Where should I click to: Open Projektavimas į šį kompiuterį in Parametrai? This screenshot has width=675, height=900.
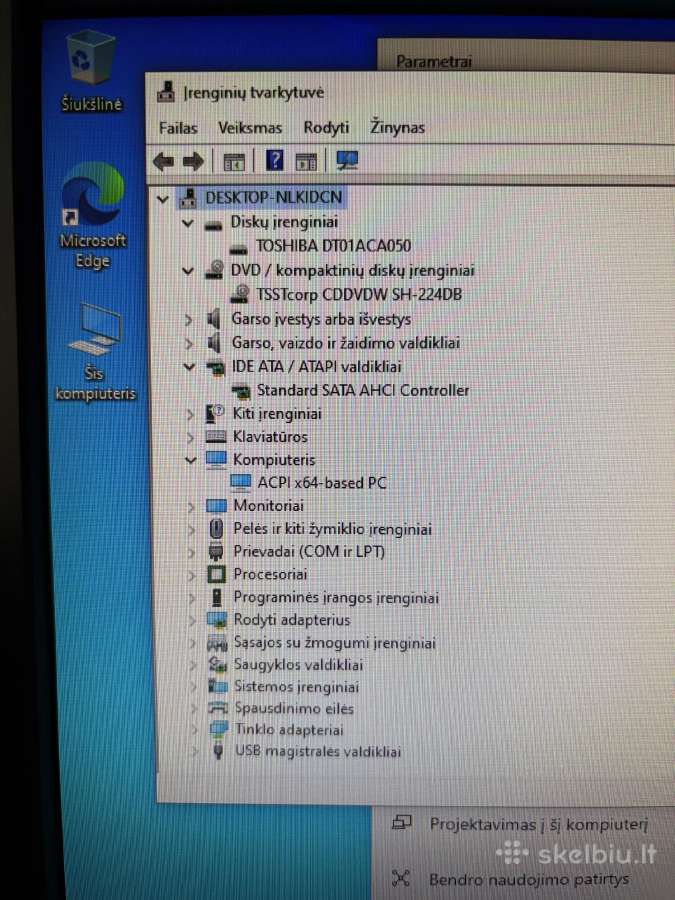click(x=538, y=825)
